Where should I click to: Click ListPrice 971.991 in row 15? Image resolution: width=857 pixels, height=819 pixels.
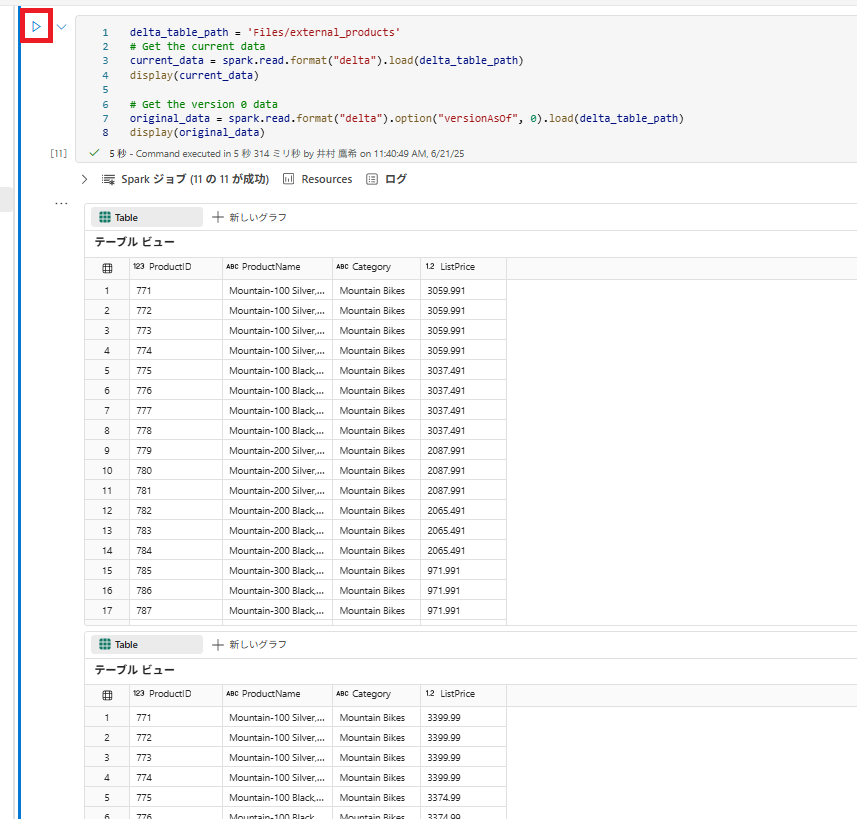point(463,571)
